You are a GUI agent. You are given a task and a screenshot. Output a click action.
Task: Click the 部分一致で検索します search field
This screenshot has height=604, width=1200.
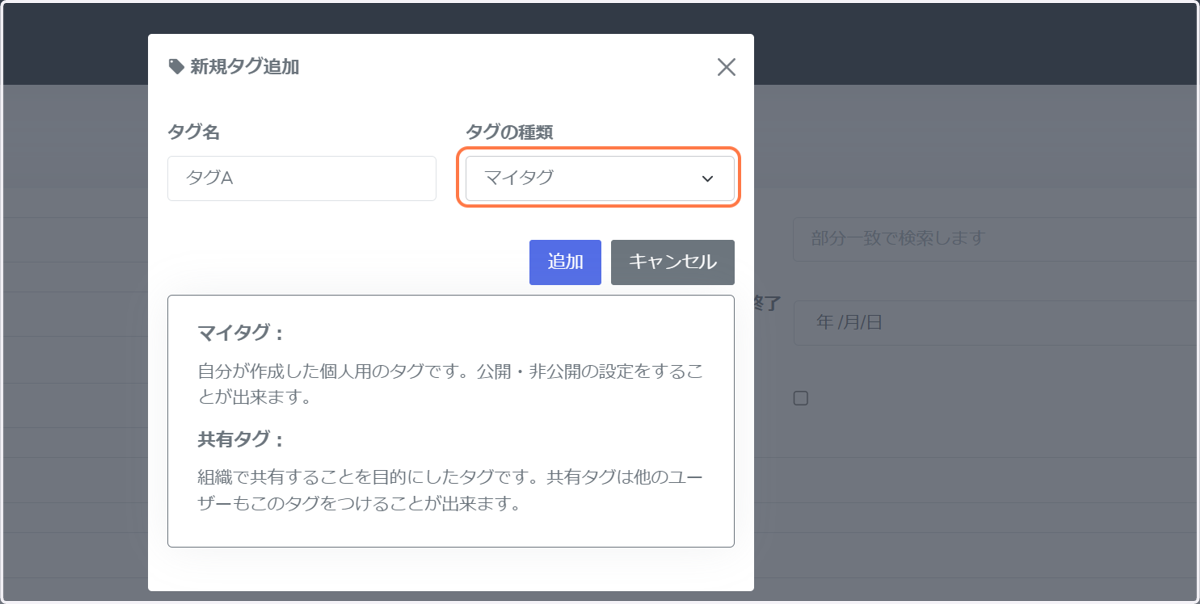pos(996,238)
